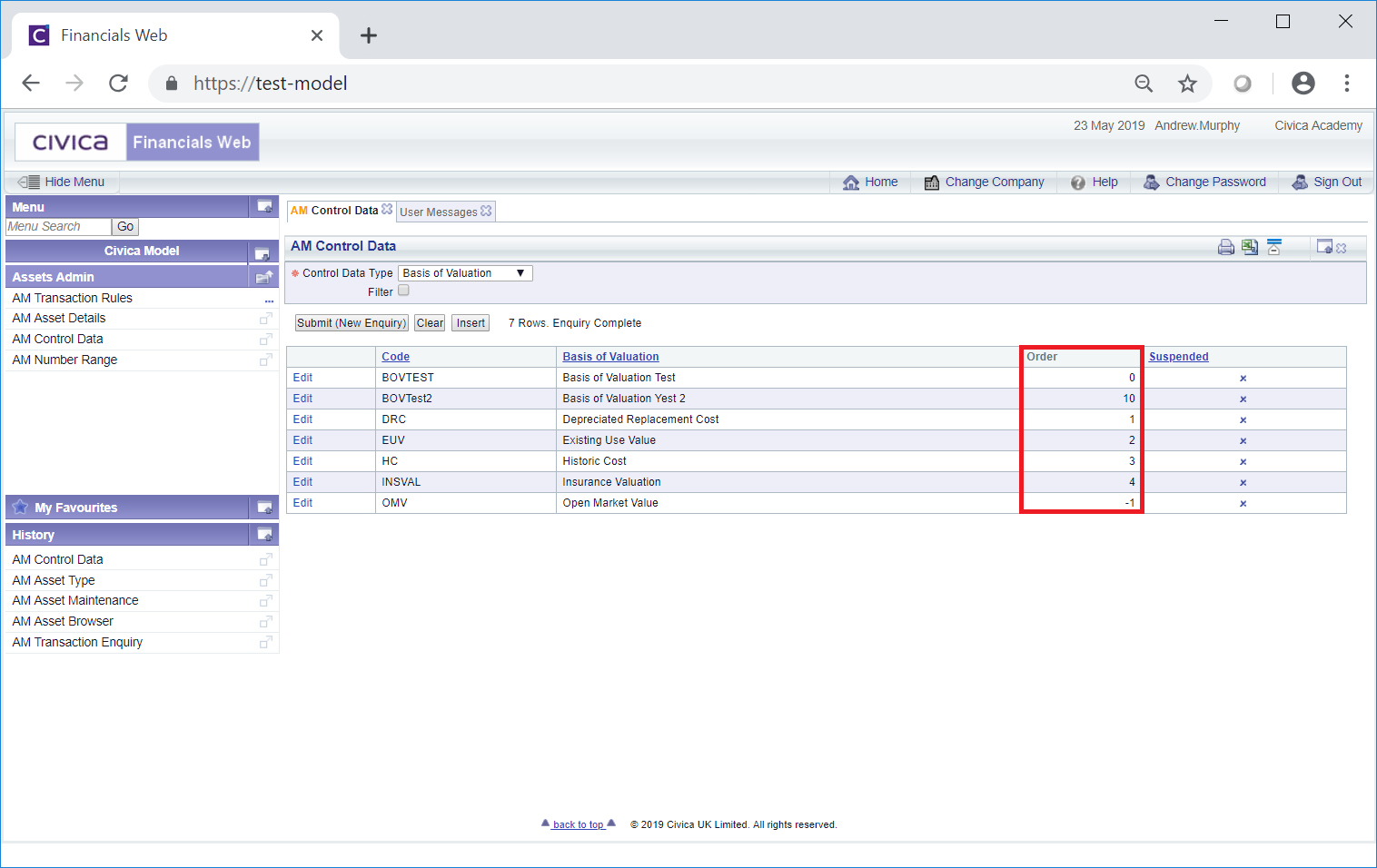This screenshot has height=868, width=1377.
Task: Export the grid with the Excel icon
Action: tap(1250, 247)
